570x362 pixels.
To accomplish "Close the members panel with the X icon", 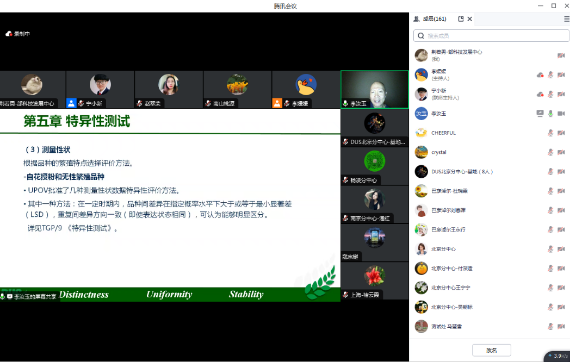I will coord(470,19).
